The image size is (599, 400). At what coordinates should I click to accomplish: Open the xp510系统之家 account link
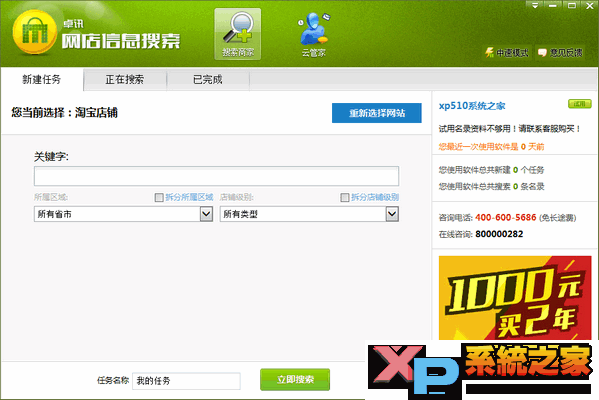tap(472, 106)
